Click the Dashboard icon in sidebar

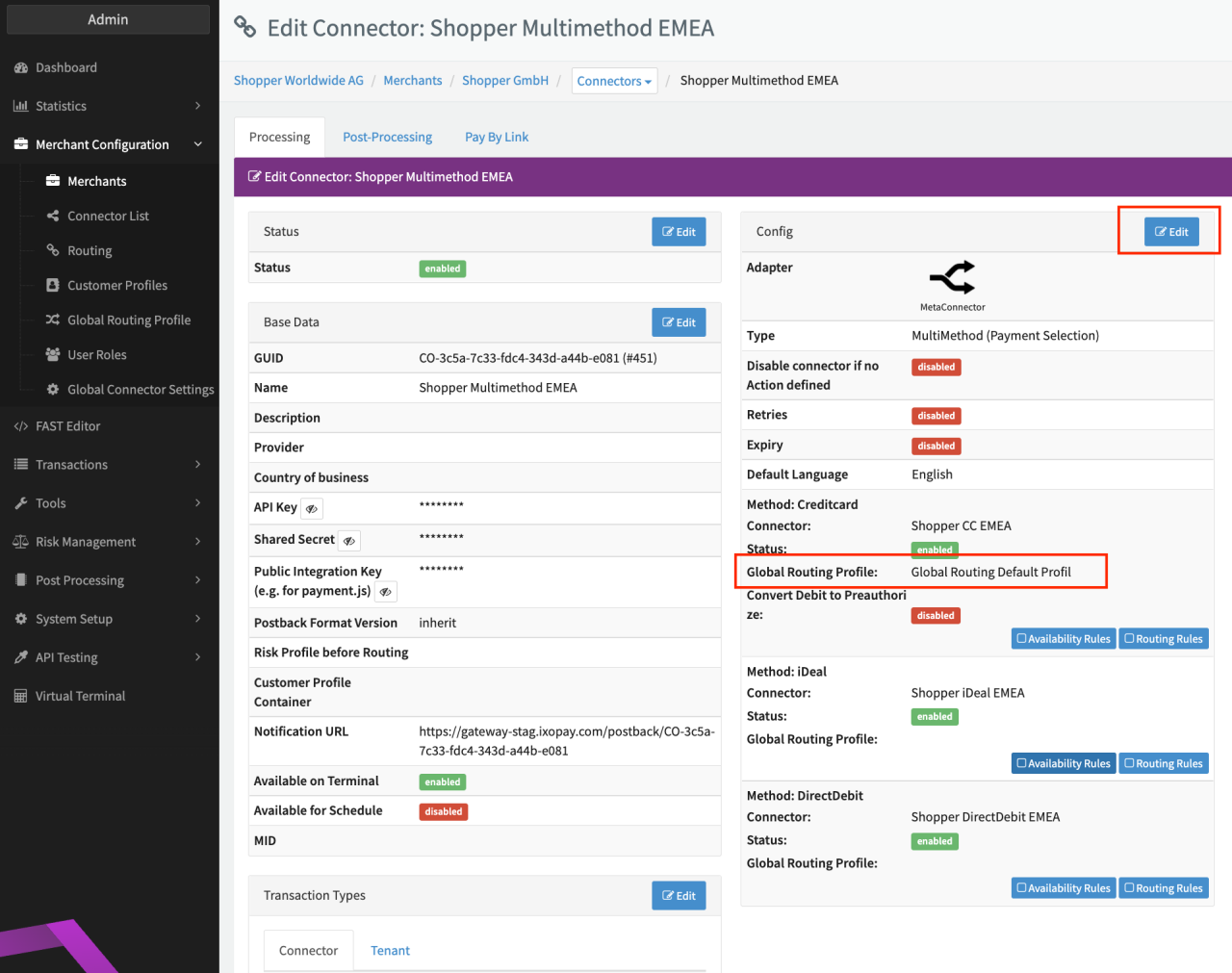point(20,68)
